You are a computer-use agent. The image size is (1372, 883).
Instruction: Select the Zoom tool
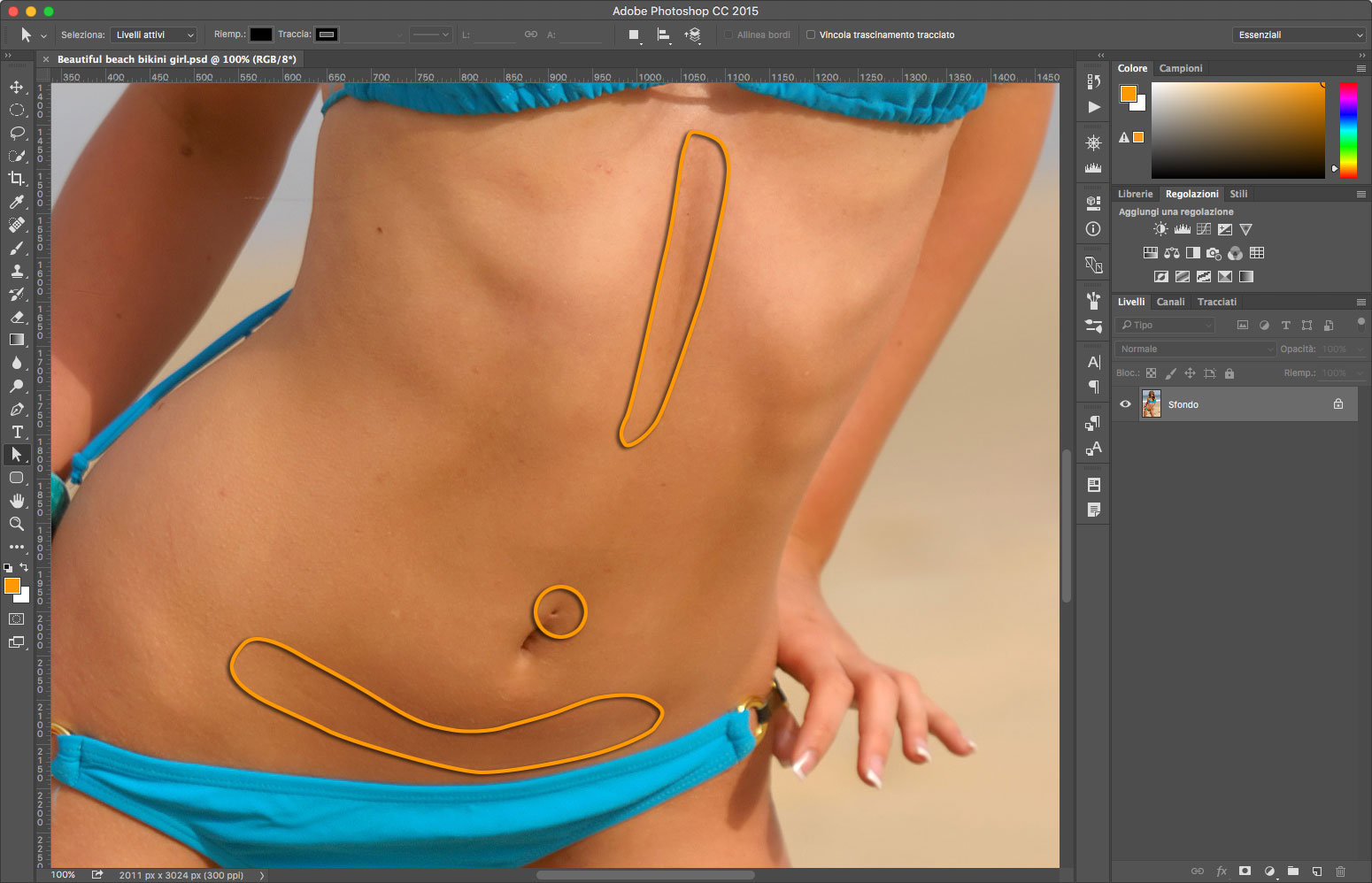16,524
